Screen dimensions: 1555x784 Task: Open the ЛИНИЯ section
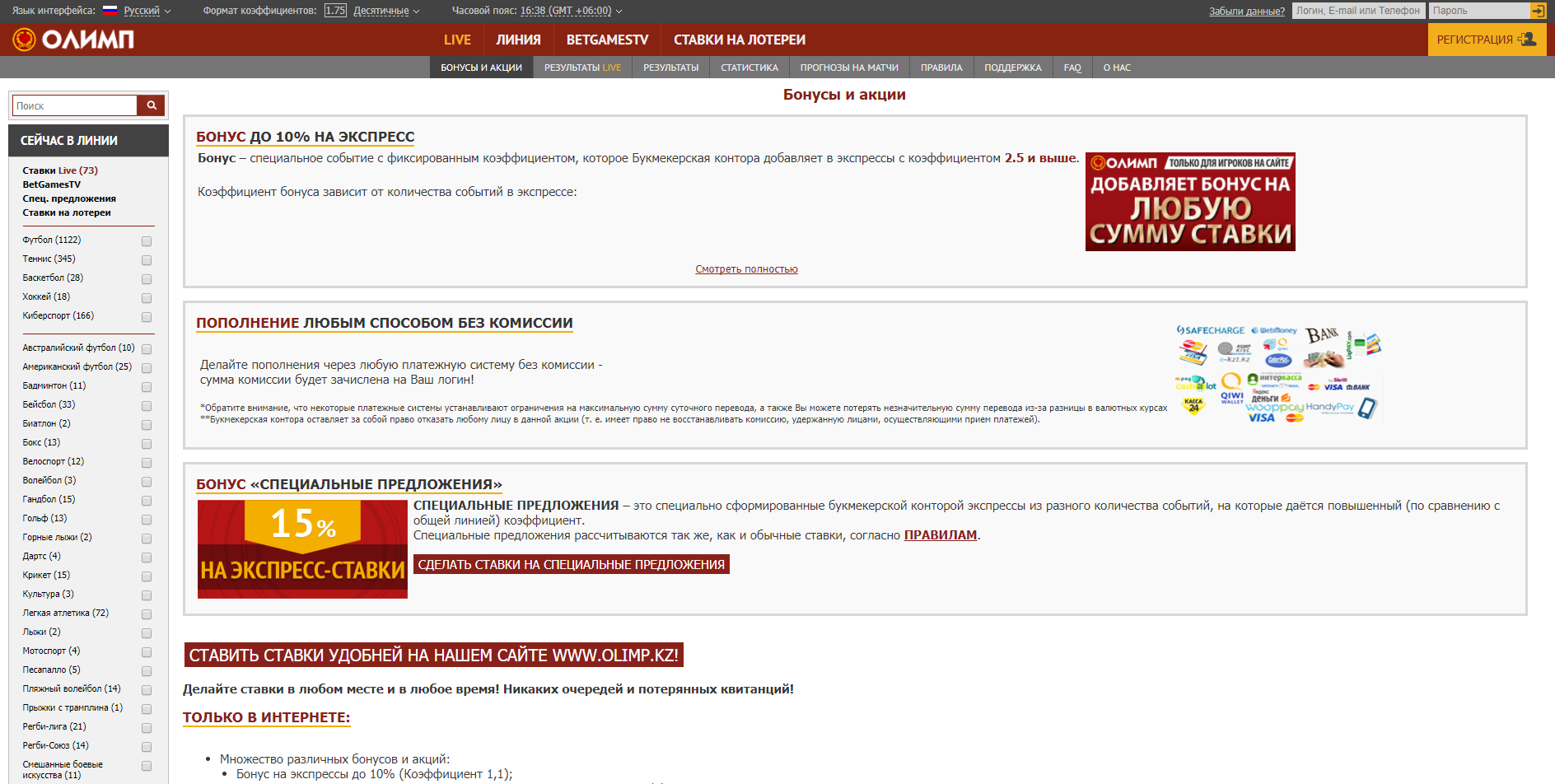pos(518,40)
